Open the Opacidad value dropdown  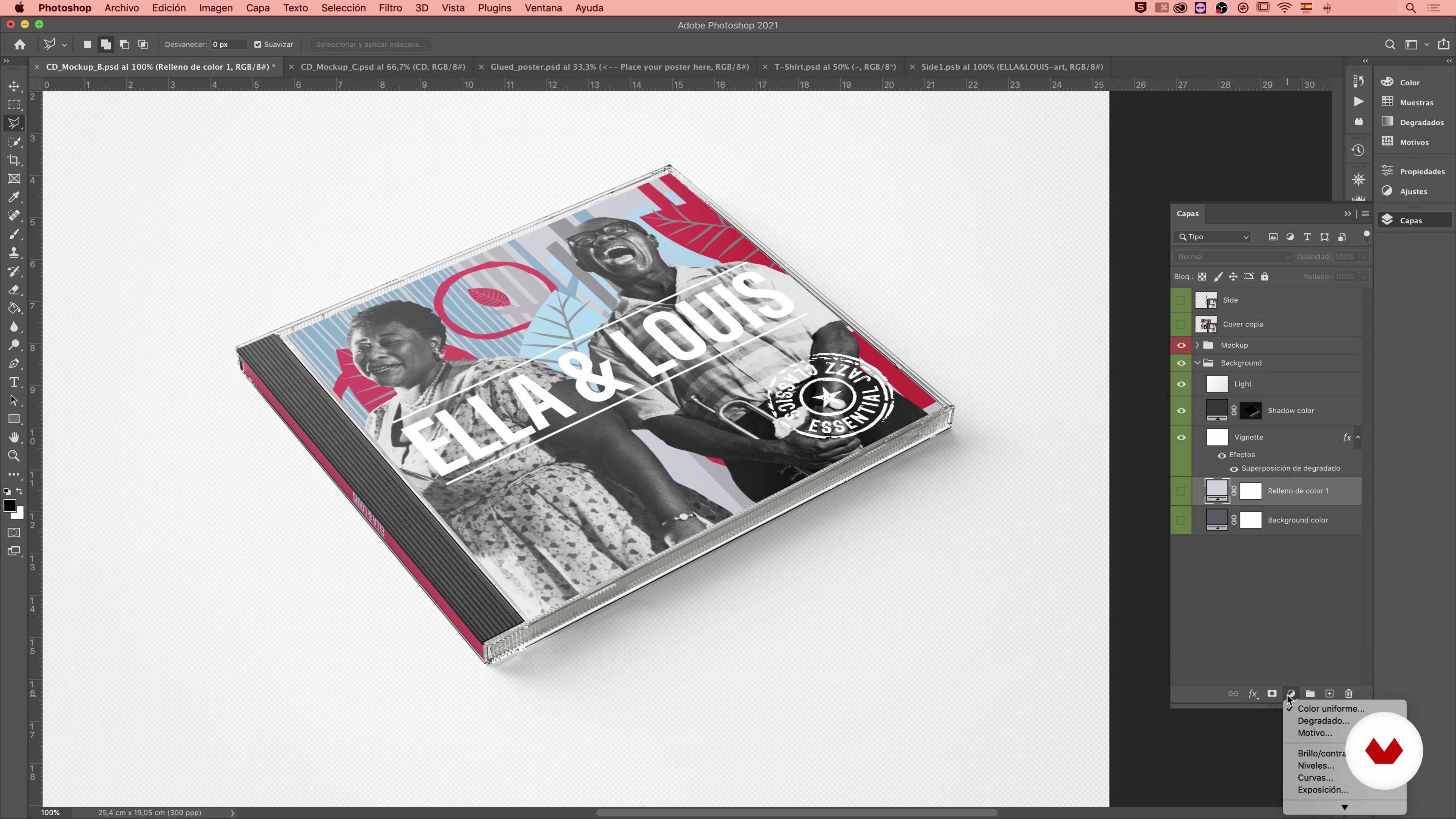pos(1364,257)
